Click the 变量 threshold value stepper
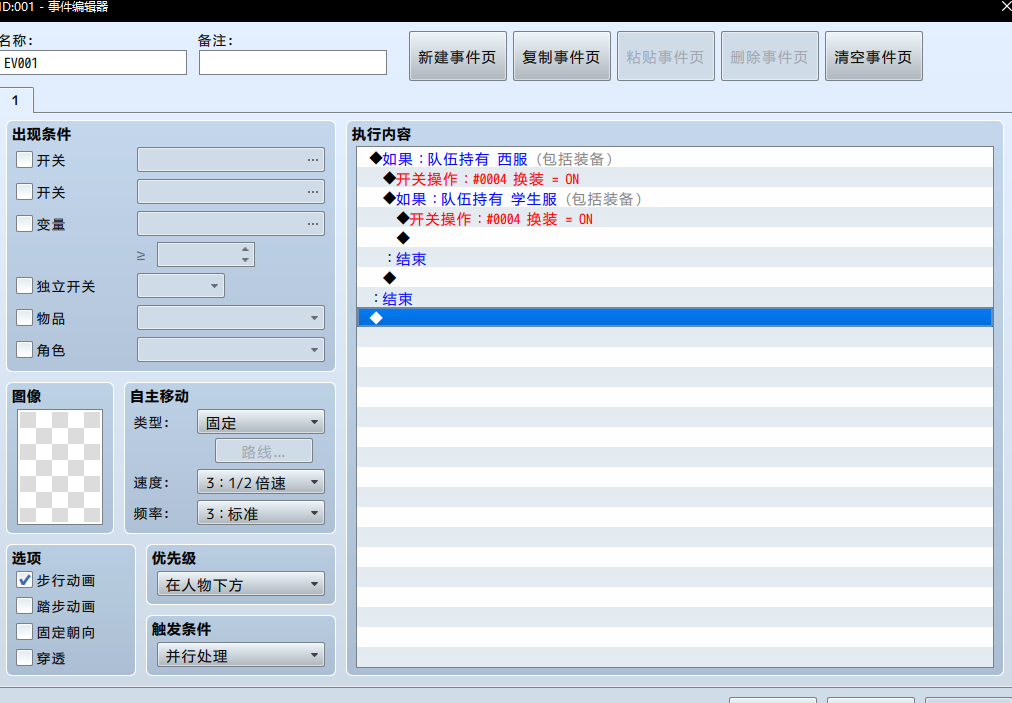 point(205,255)
